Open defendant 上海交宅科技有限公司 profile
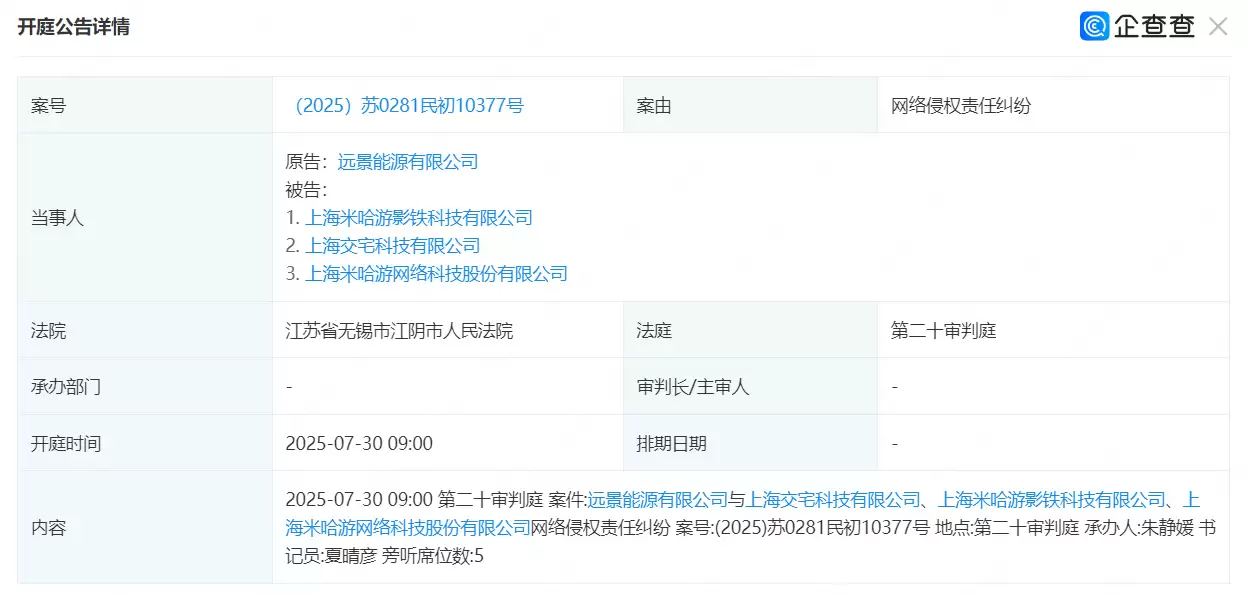Viewport: 1248px width, 595px height. pyautogui.click(x=392, y=245)
